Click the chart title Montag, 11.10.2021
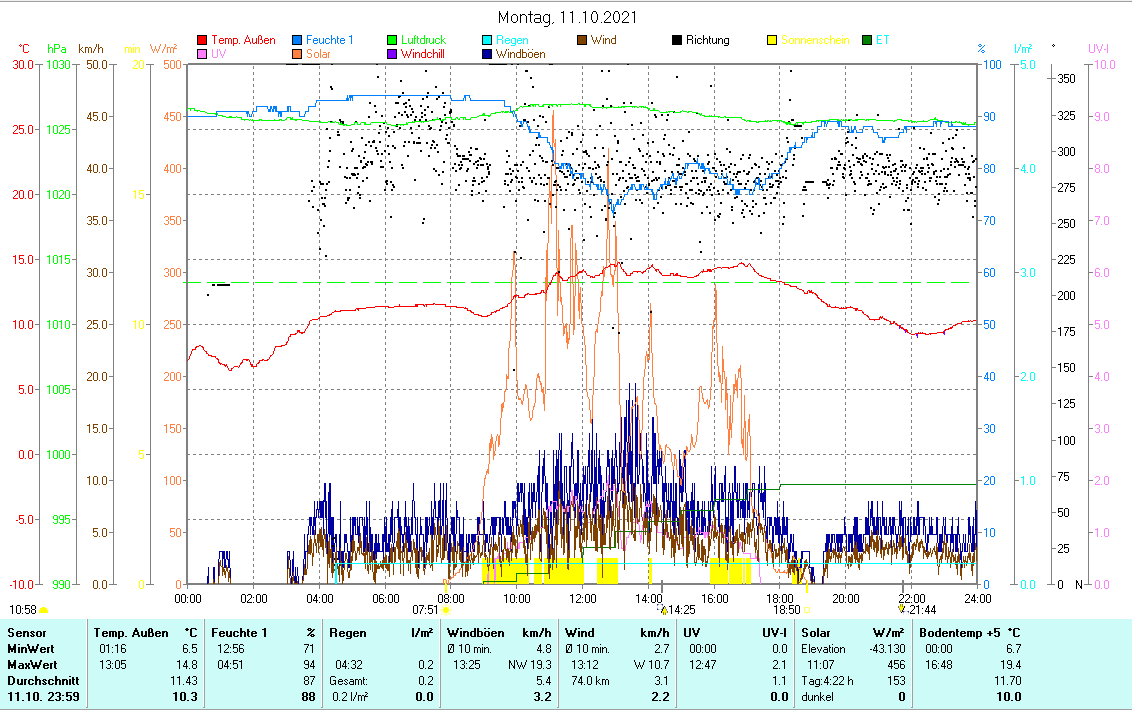1132x710 pixels. click(566, 18)
